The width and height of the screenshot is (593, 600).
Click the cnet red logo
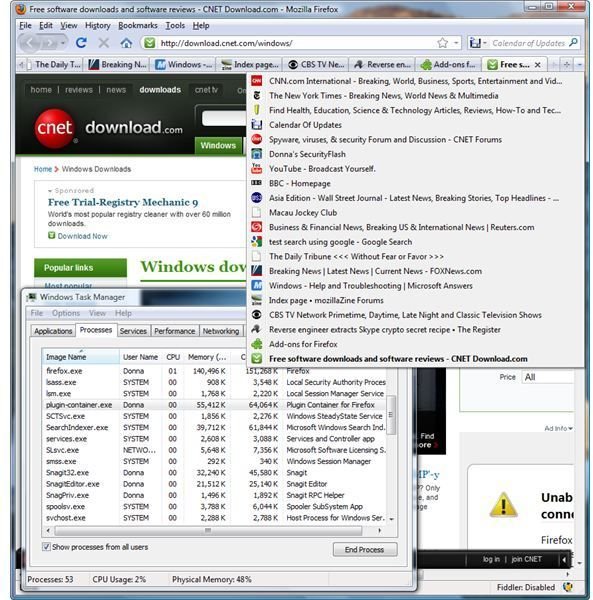[x=54, y=128]
